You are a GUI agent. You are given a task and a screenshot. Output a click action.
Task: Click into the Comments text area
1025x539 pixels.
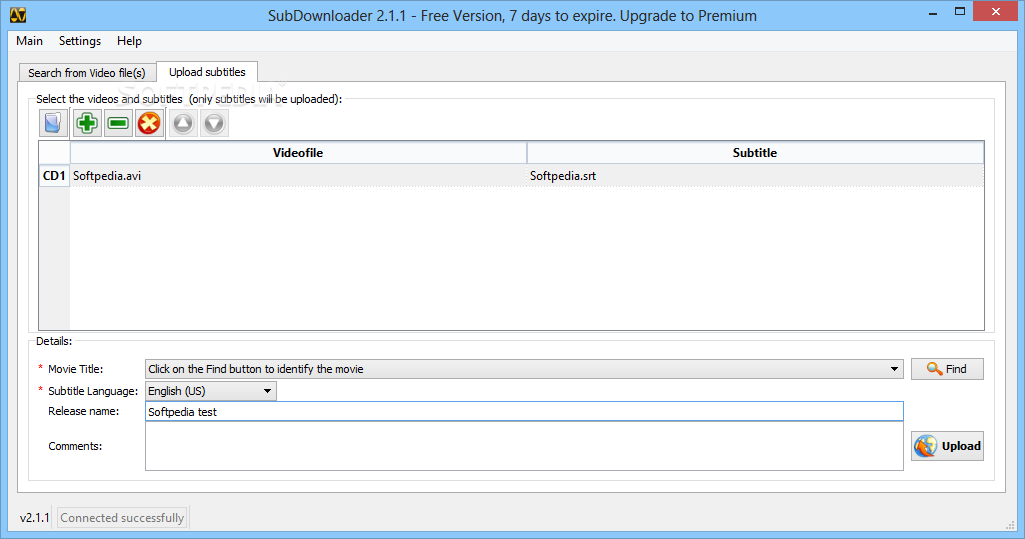click(524, 446)
